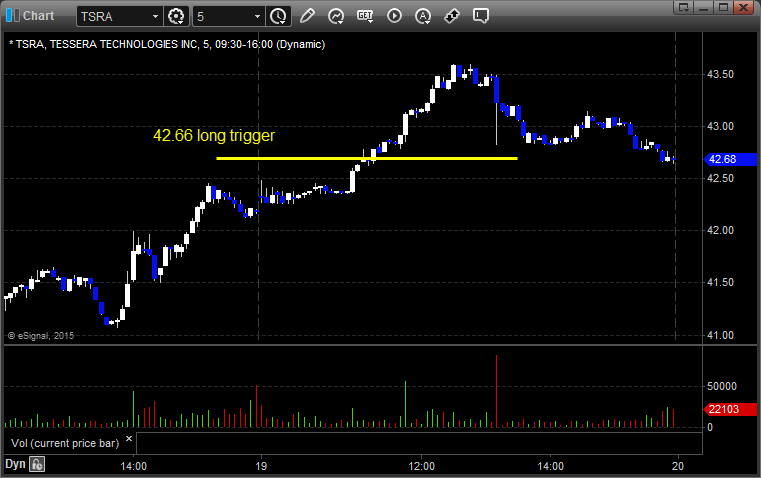Click the Vol (current price bar) label
Viewport: 761px width, 478px height.
(x=65, y=443)
